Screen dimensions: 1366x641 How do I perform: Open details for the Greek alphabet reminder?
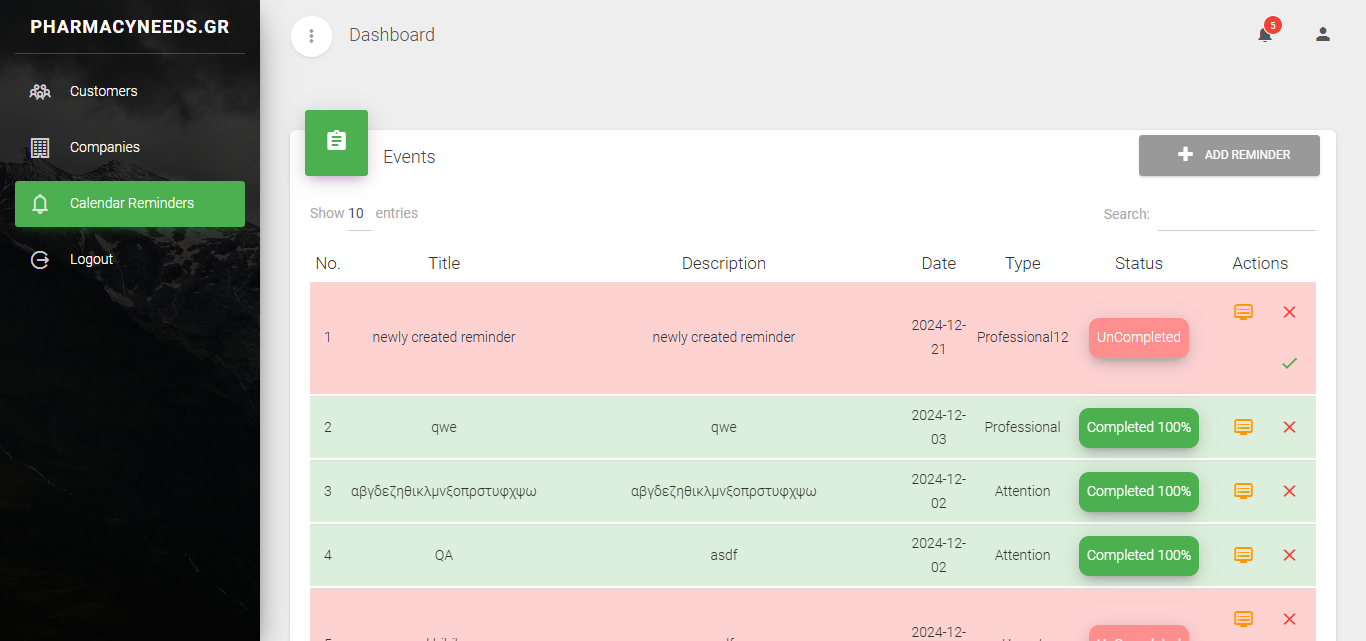1243,491
